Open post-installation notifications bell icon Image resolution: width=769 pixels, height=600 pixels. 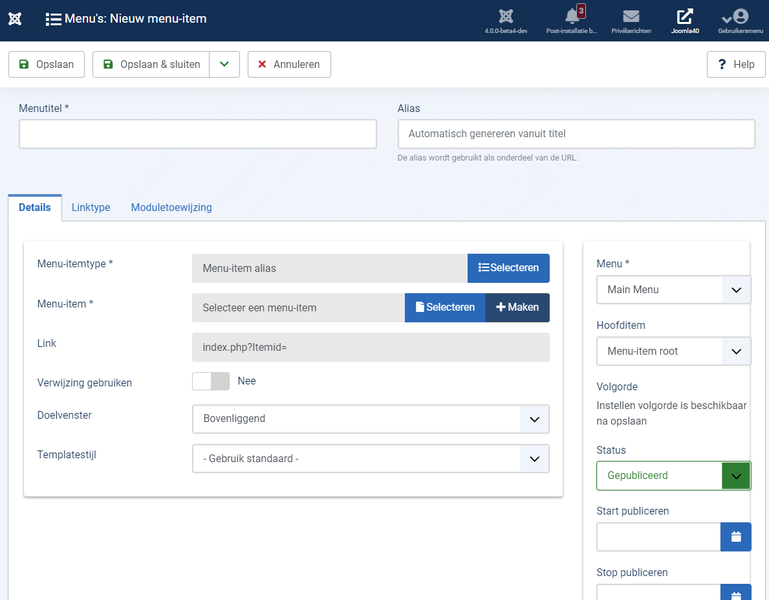tap(571, 16)
